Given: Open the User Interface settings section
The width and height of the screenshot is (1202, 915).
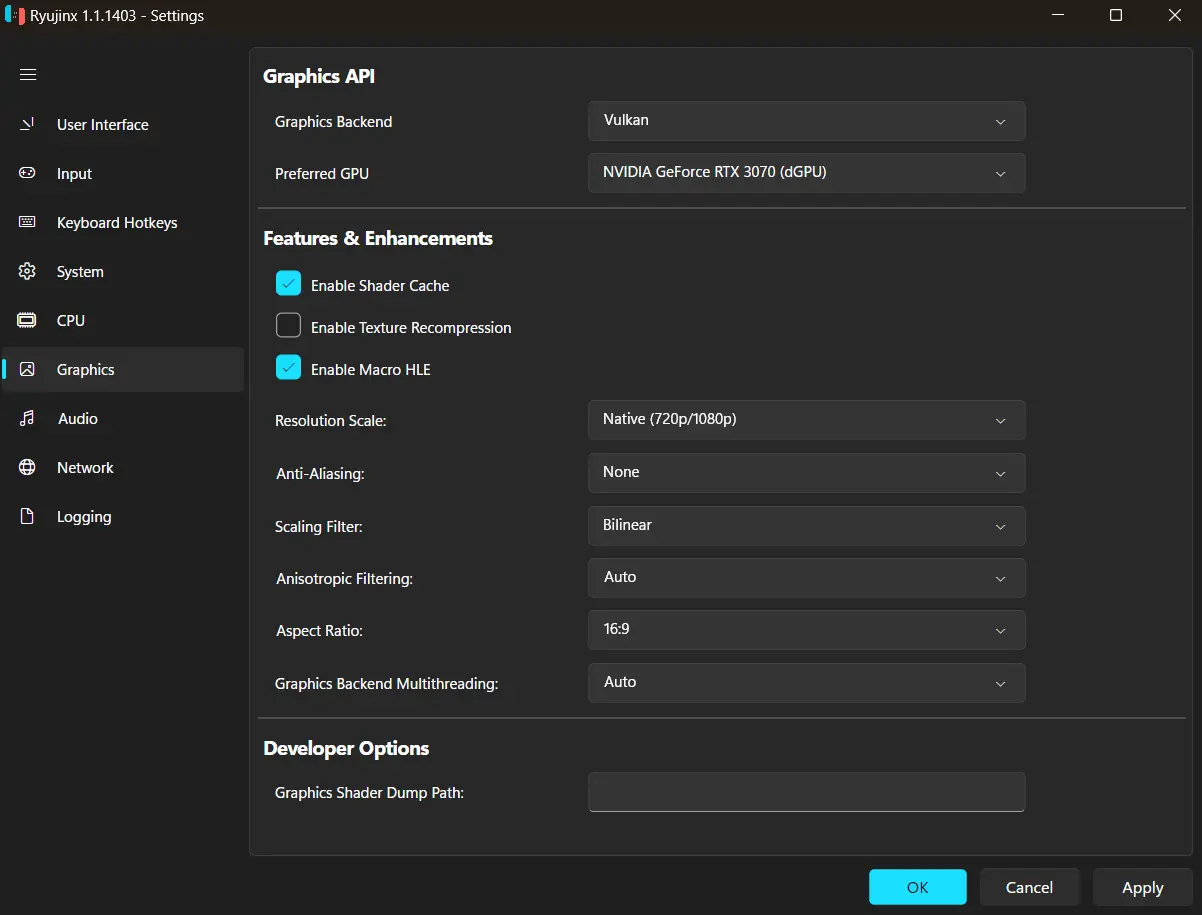Looking at the screenshot, I should point(123,125).
